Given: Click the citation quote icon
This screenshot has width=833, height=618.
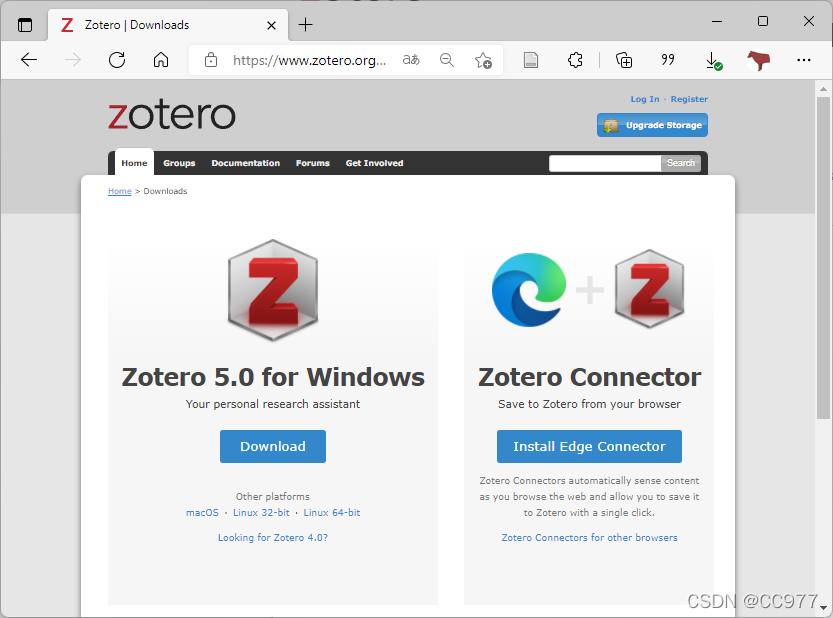Looking at the screenshot, I should click(668, 59).
